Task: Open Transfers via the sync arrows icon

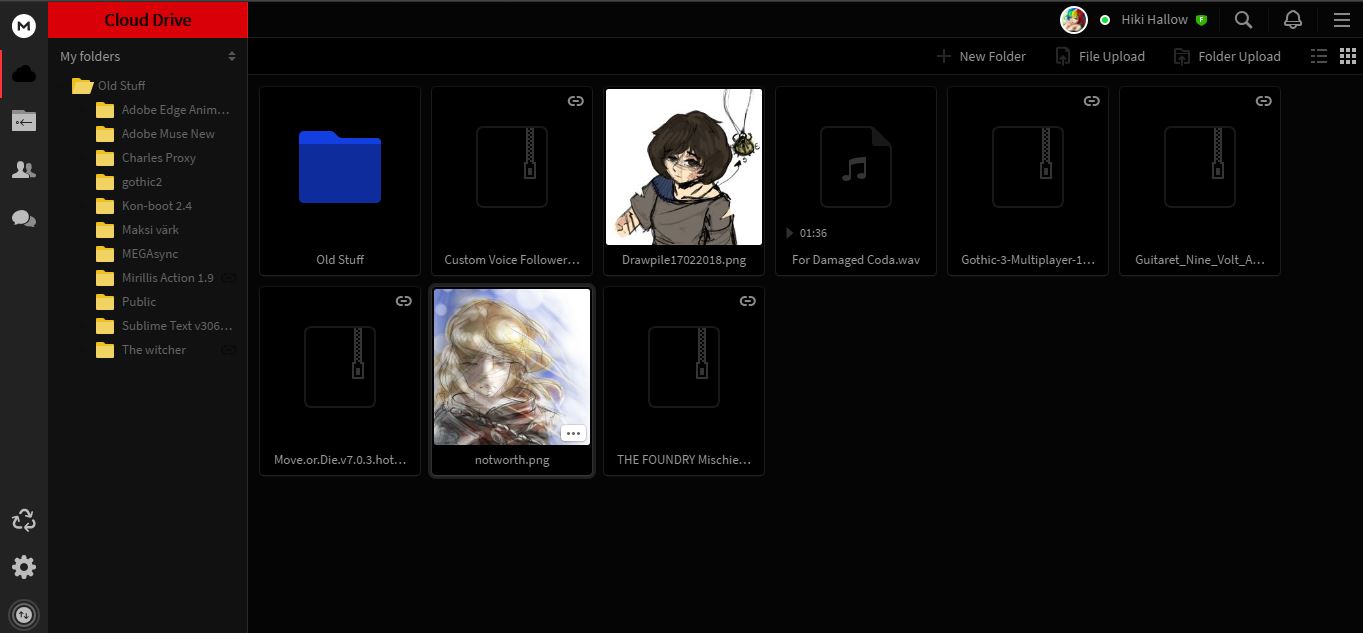Action: pos(23,519)
